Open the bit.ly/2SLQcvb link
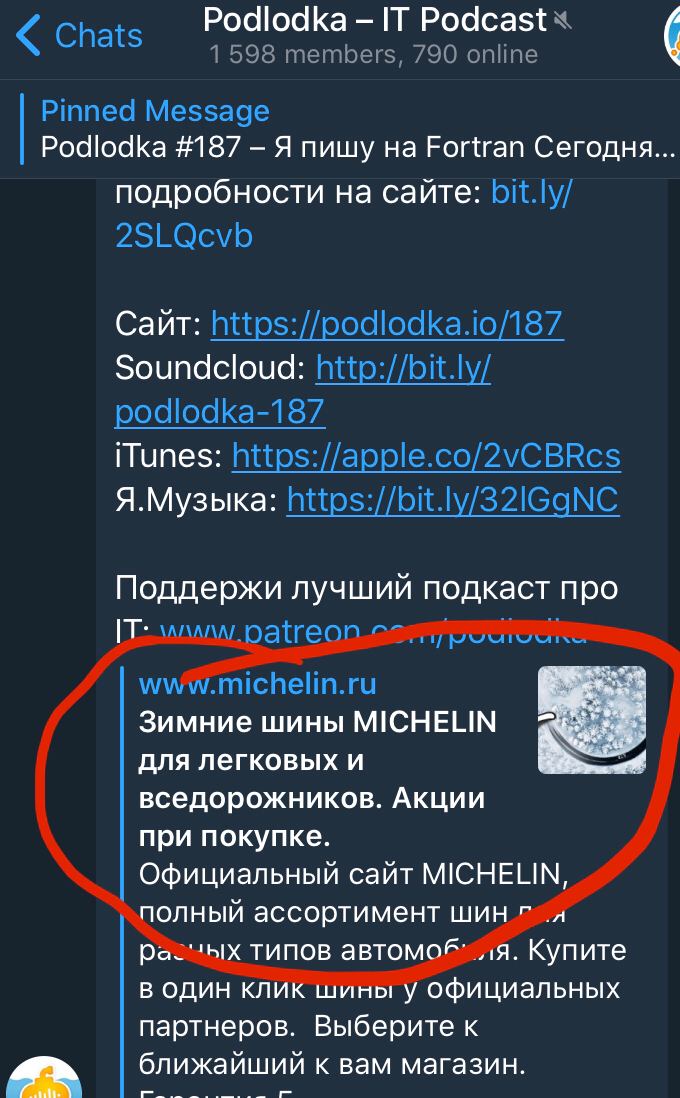 343,214
